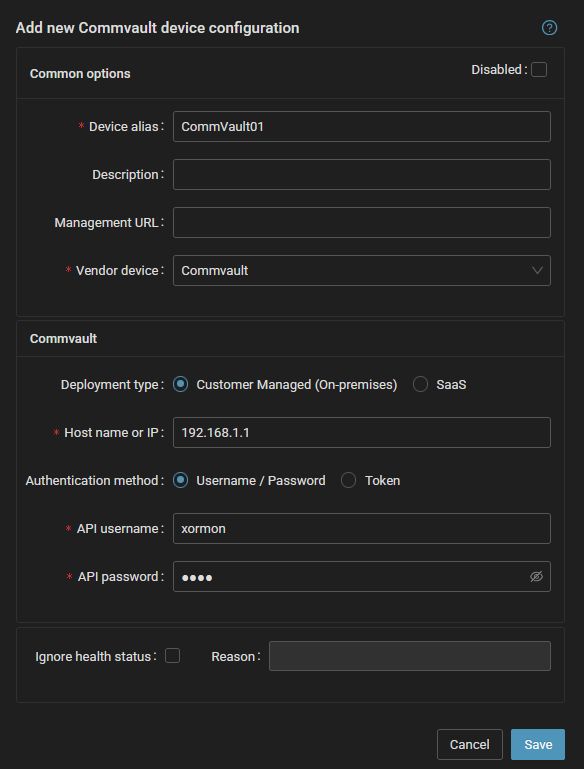Click the API username field
The image size is (584, 769).
pyautogui.click(x=362, y=528)
